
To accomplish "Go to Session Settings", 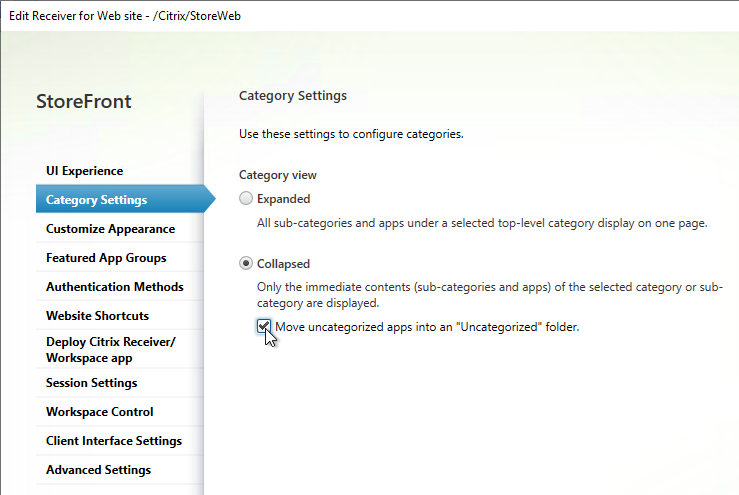I will (120, 383).
